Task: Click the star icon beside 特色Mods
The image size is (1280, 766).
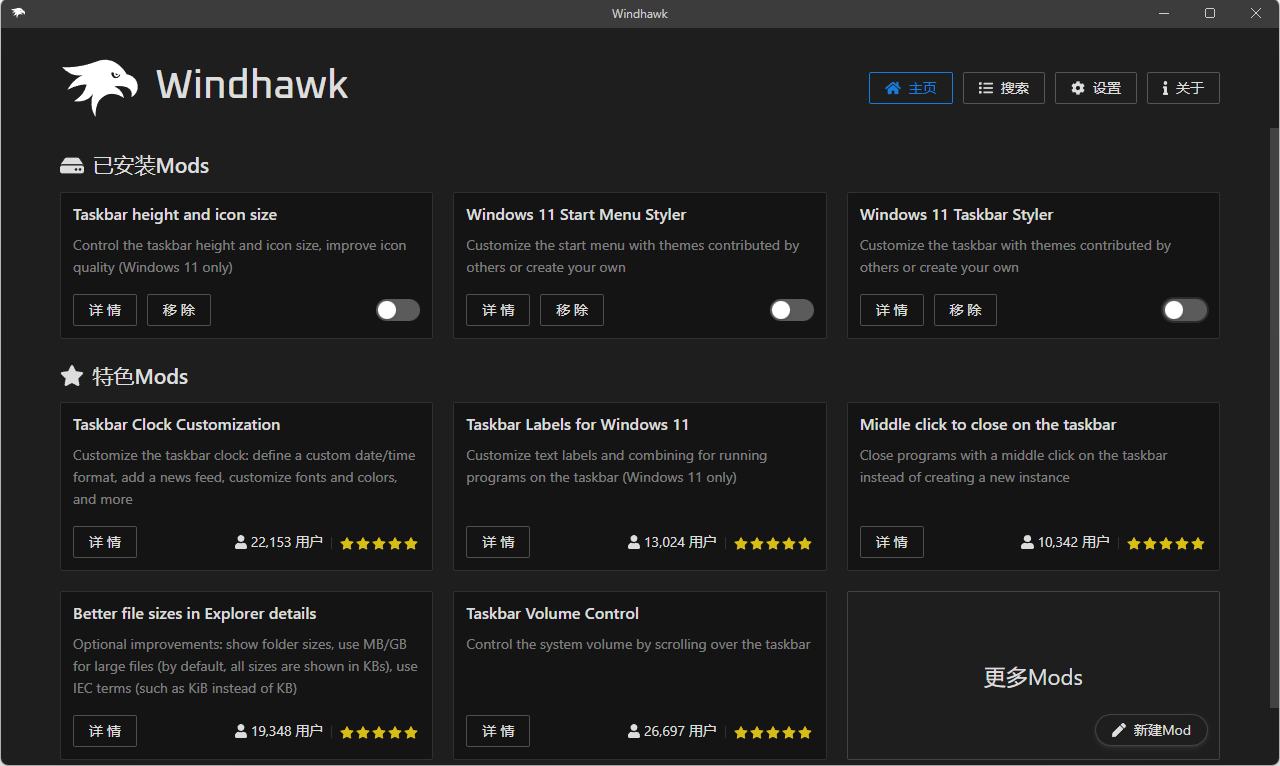Action: (x=72, y=376)
